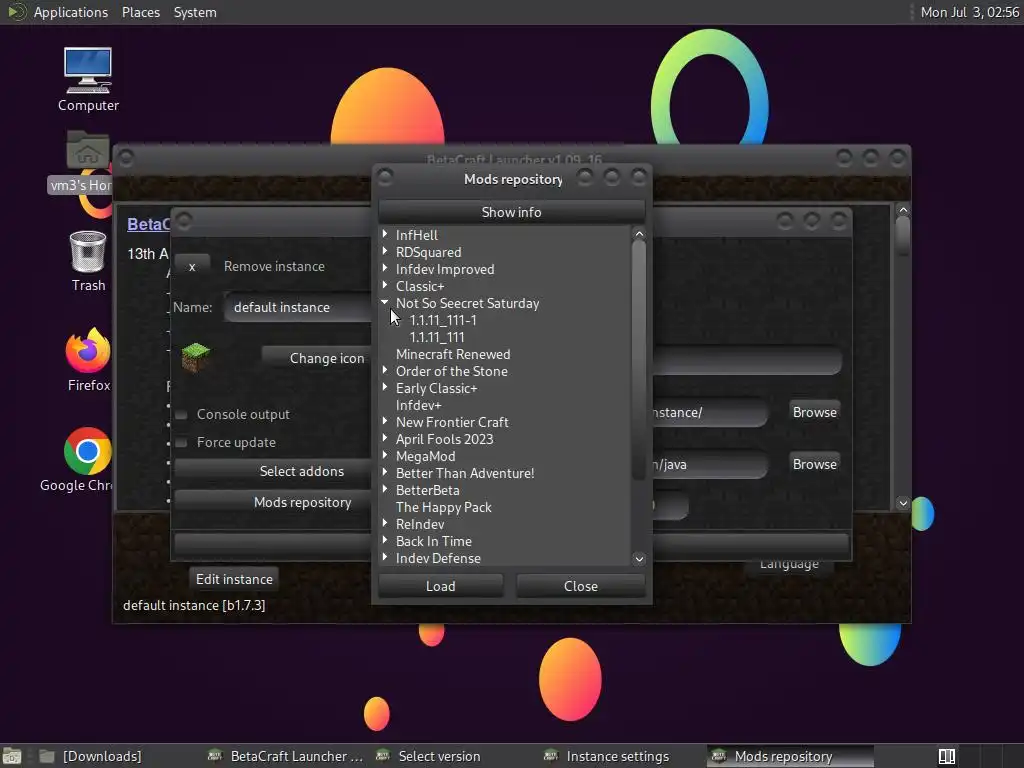Viewport: 1024px width, 768px height.
Task: Click the workspace switcher icon in bottom panel
Action: pos(946,756)
